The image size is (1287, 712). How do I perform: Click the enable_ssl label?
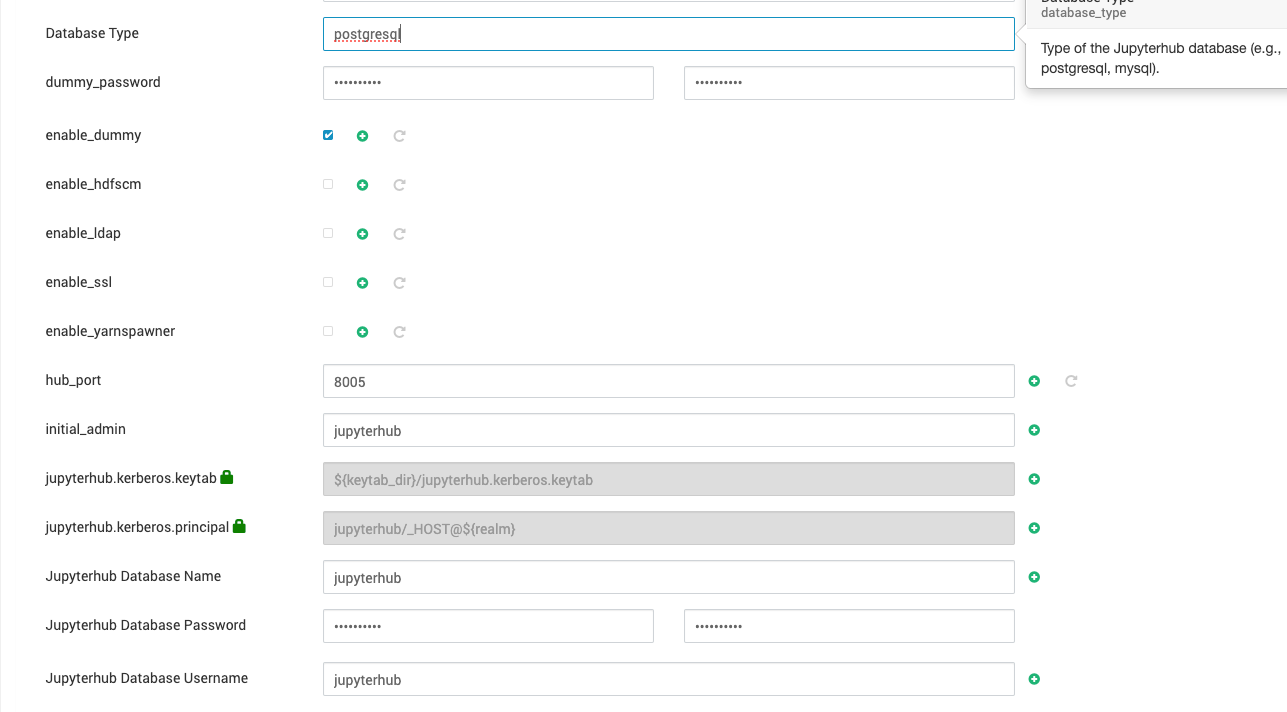[x=79, y=282]
